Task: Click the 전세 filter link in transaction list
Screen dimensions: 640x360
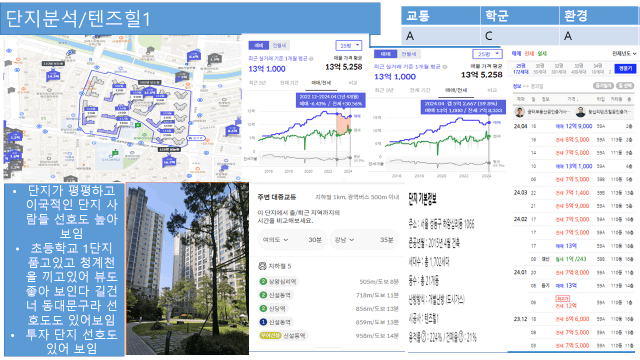Action: 529,53
